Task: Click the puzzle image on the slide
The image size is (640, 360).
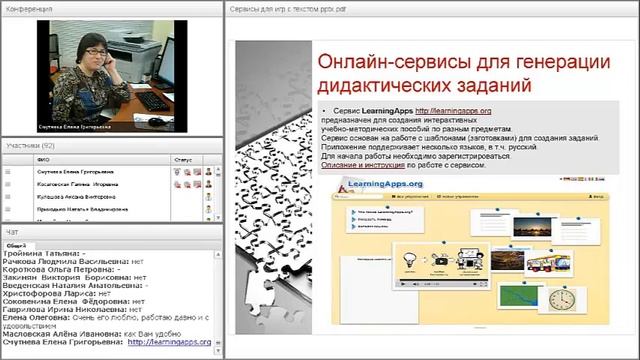Action: click(273, 187)
